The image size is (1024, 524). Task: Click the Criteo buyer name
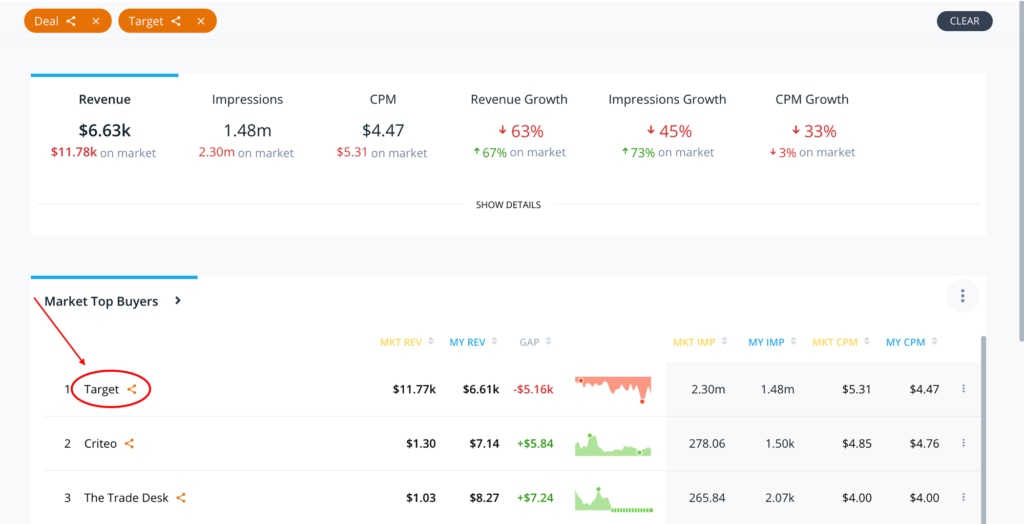click(x=101, y=444)
